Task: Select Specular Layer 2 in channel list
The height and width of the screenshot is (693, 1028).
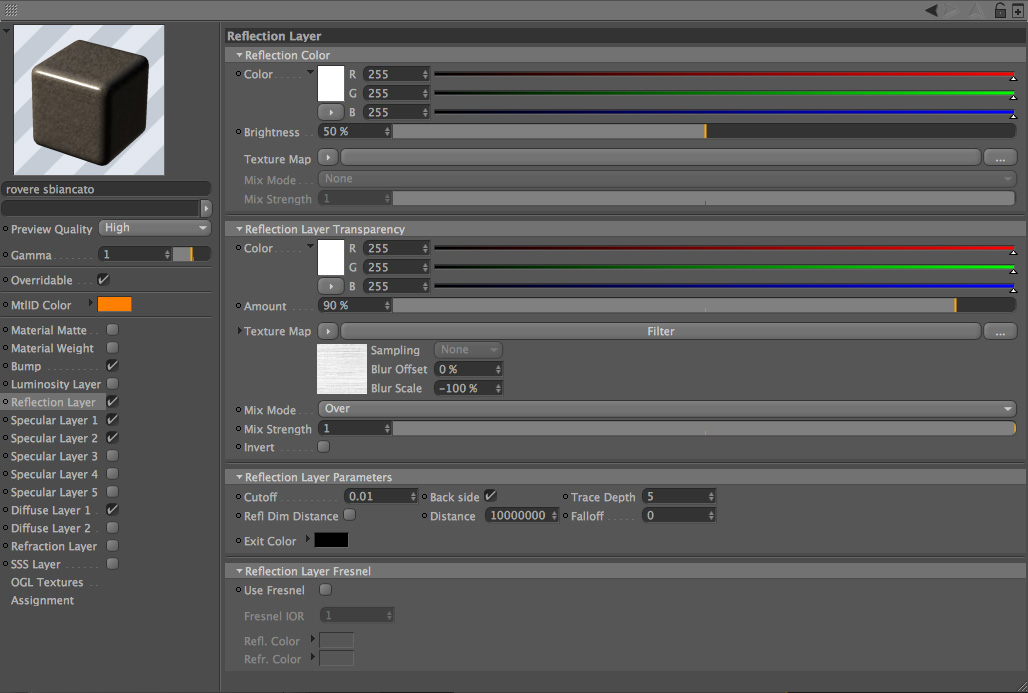Action: [x=54, y=438]
